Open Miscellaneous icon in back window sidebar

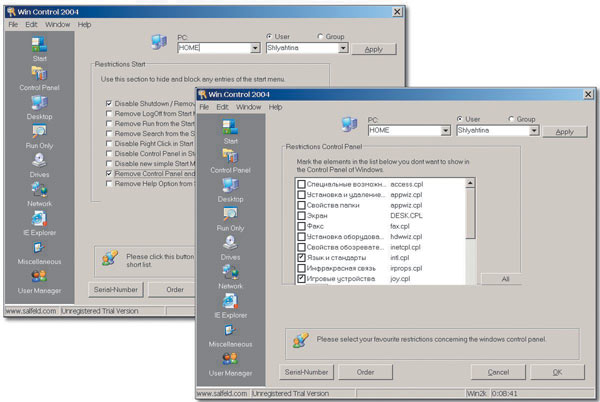pyautogui.click(x=39, y=247)
